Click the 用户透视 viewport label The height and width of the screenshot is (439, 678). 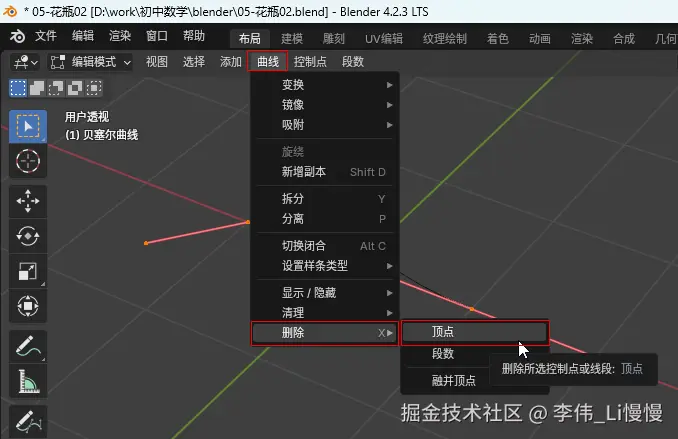87,117
